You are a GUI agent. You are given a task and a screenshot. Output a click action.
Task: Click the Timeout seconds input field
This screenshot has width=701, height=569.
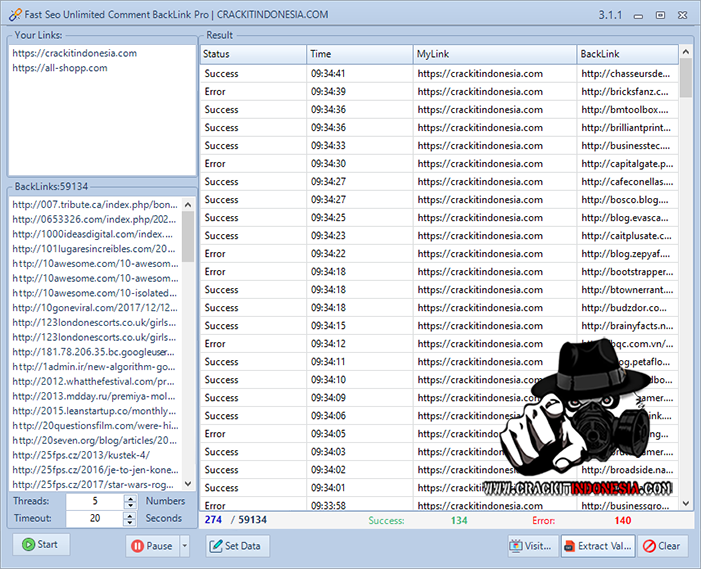(x=94, y=519)
